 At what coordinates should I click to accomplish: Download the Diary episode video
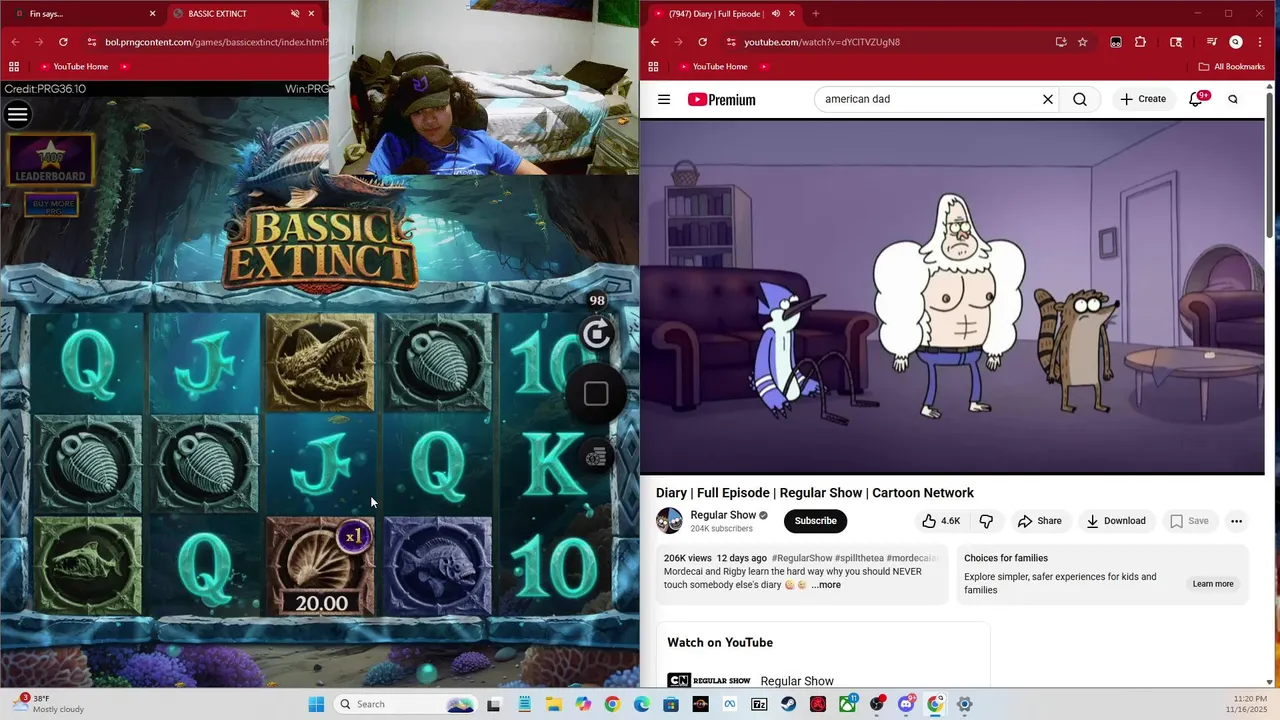pos(1116,521)
